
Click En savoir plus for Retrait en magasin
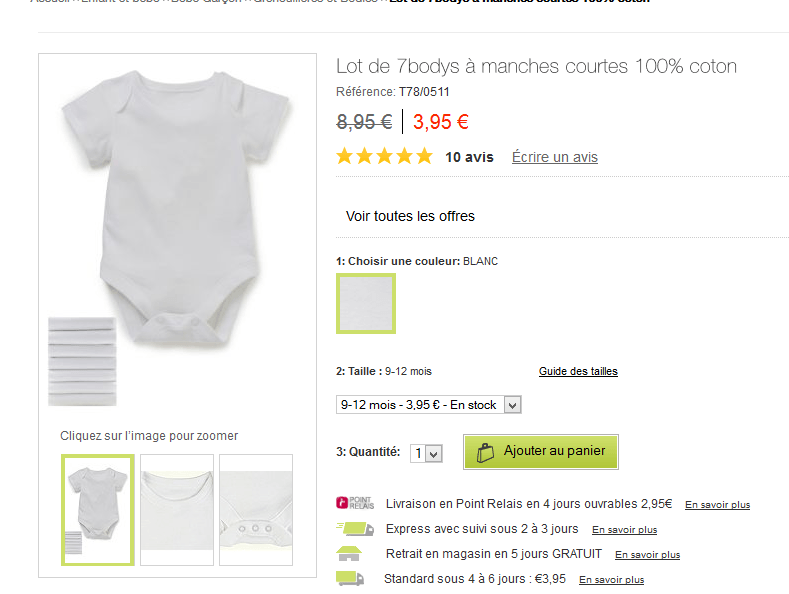(647, 555)
